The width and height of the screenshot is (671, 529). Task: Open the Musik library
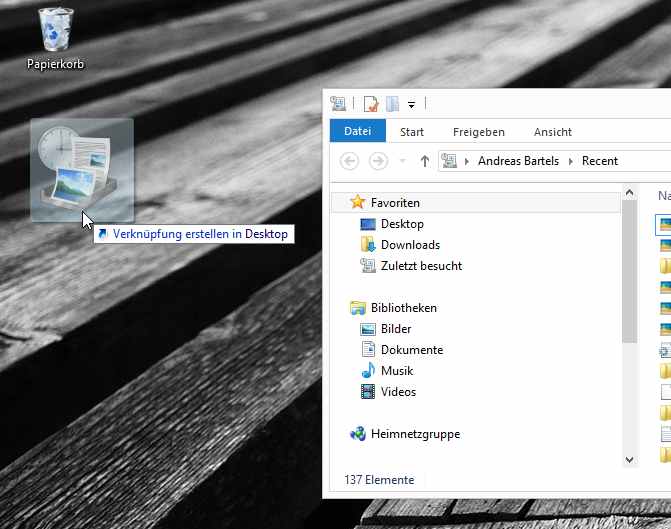click(x=397, y=371)
